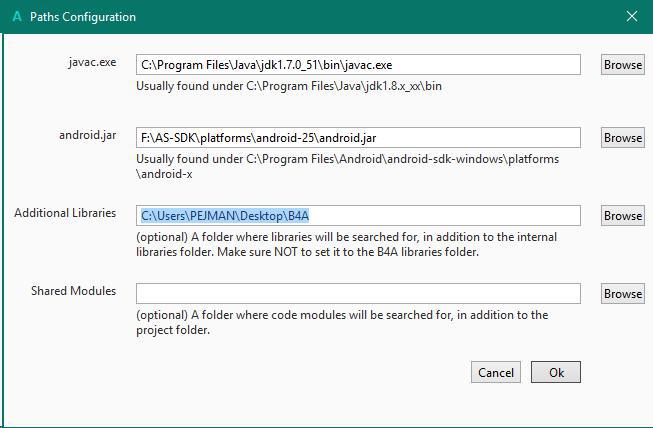This screenshot has width=653, height=428.
Task: Click the javac.exe label
Action: pyautogui.click(x=95, y=62)
